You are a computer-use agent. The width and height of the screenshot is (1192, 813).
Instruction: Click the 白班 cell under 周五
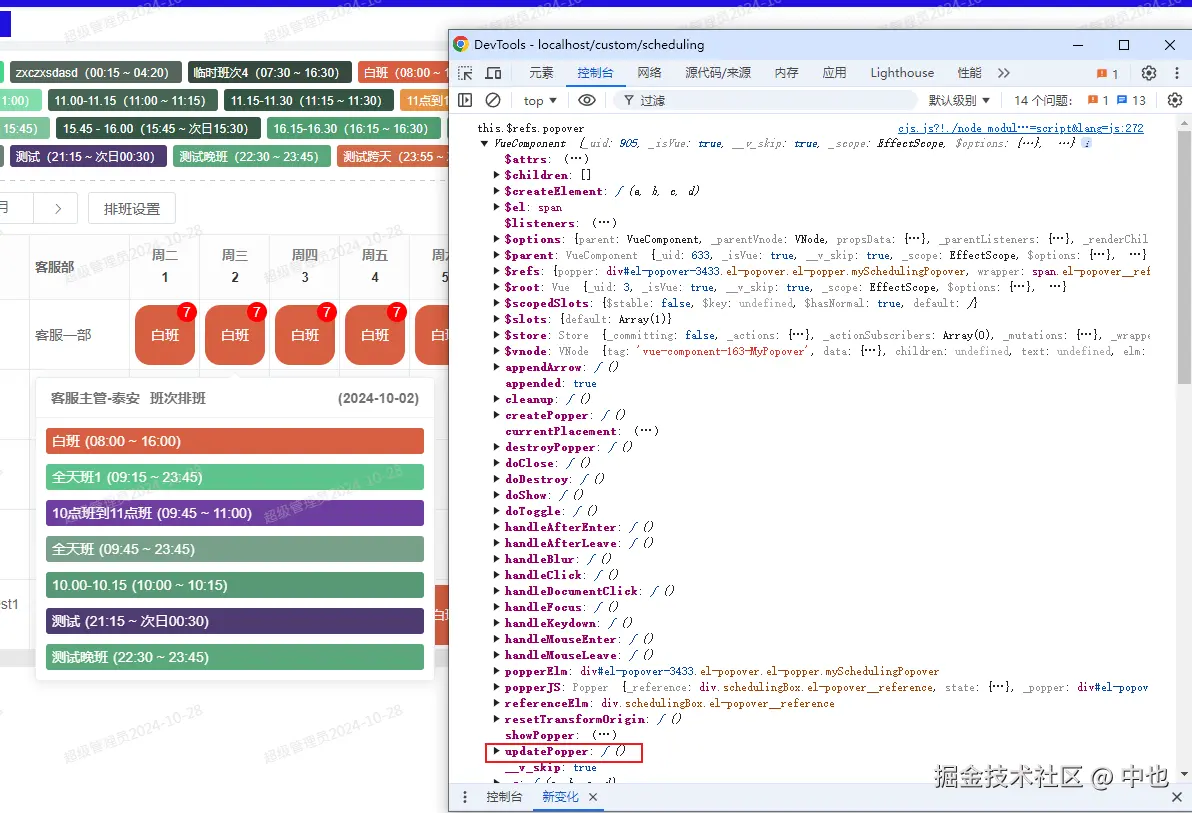375,335
